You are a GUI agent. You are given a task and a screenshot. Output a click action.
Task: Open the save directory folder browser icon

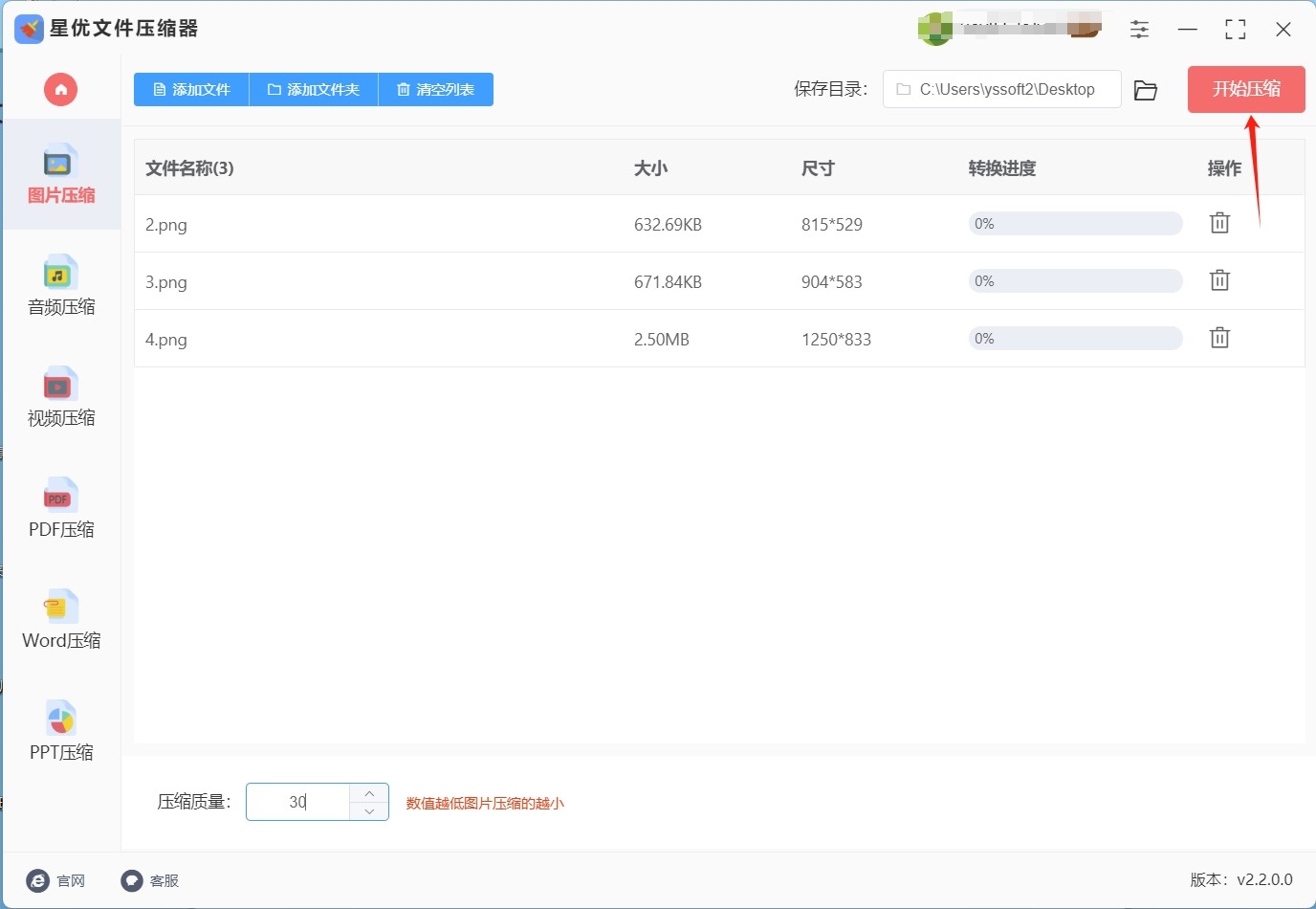[x=1145, y=90]
